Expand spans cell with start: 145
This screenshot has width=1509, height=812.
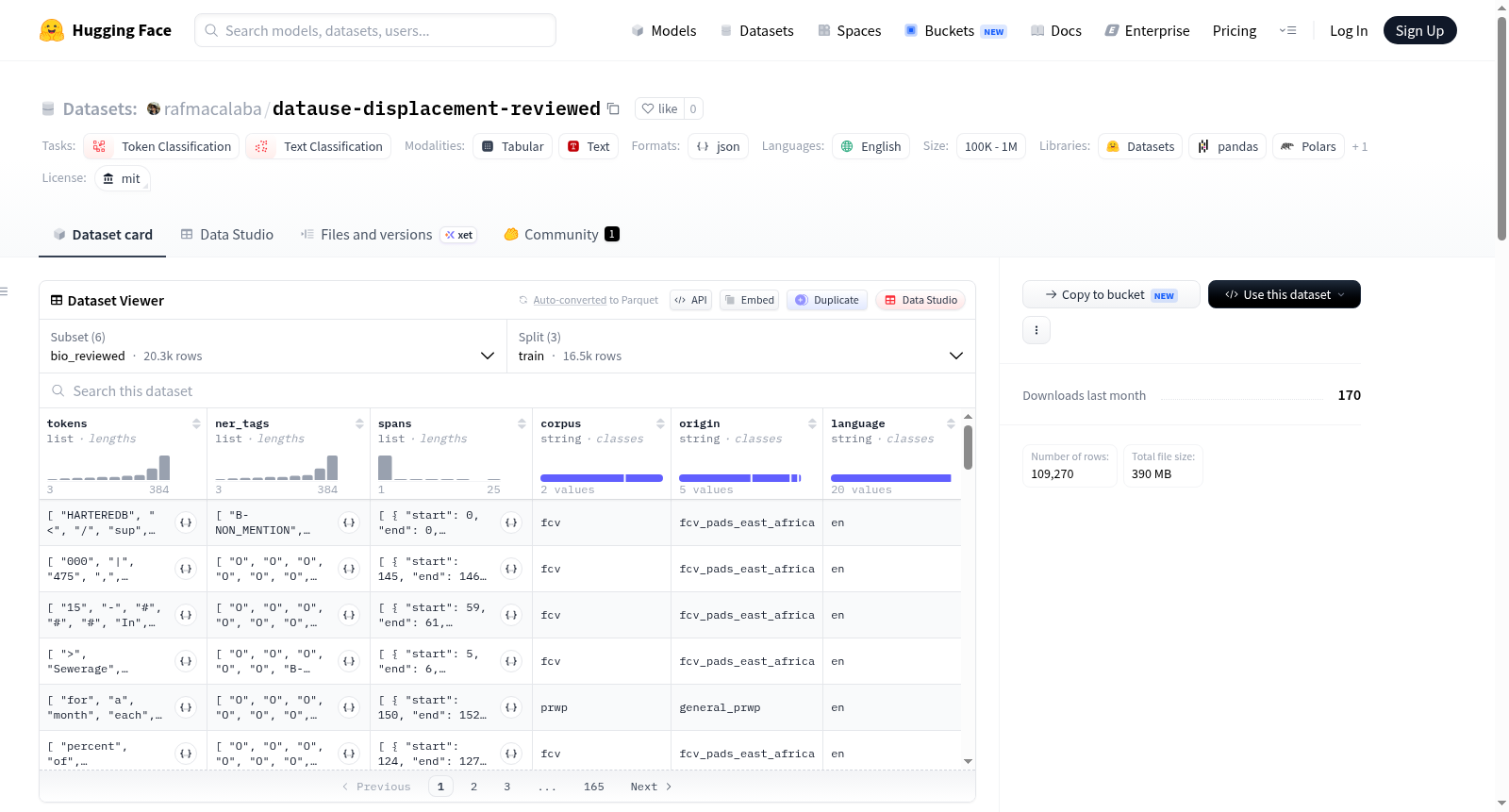click(x=511, y=569)
